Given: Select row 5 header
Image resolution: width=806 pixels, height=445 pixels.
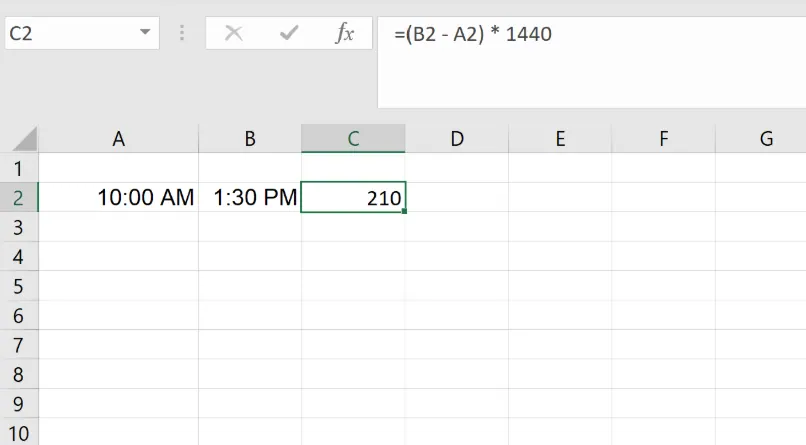Looking at the screenshot, I should 18,287.
